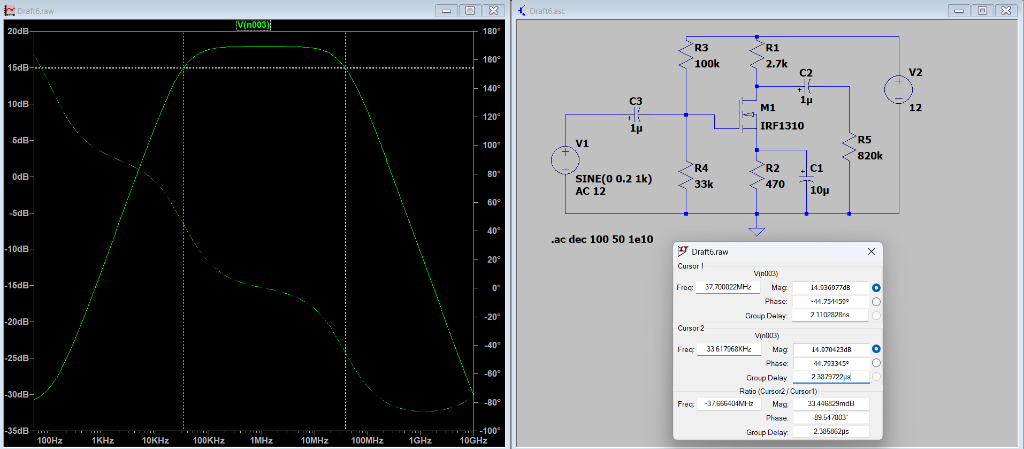Select Cursor 1 Mag radio button
Viewport: 1024px width, 449px height.
point(877,287)
